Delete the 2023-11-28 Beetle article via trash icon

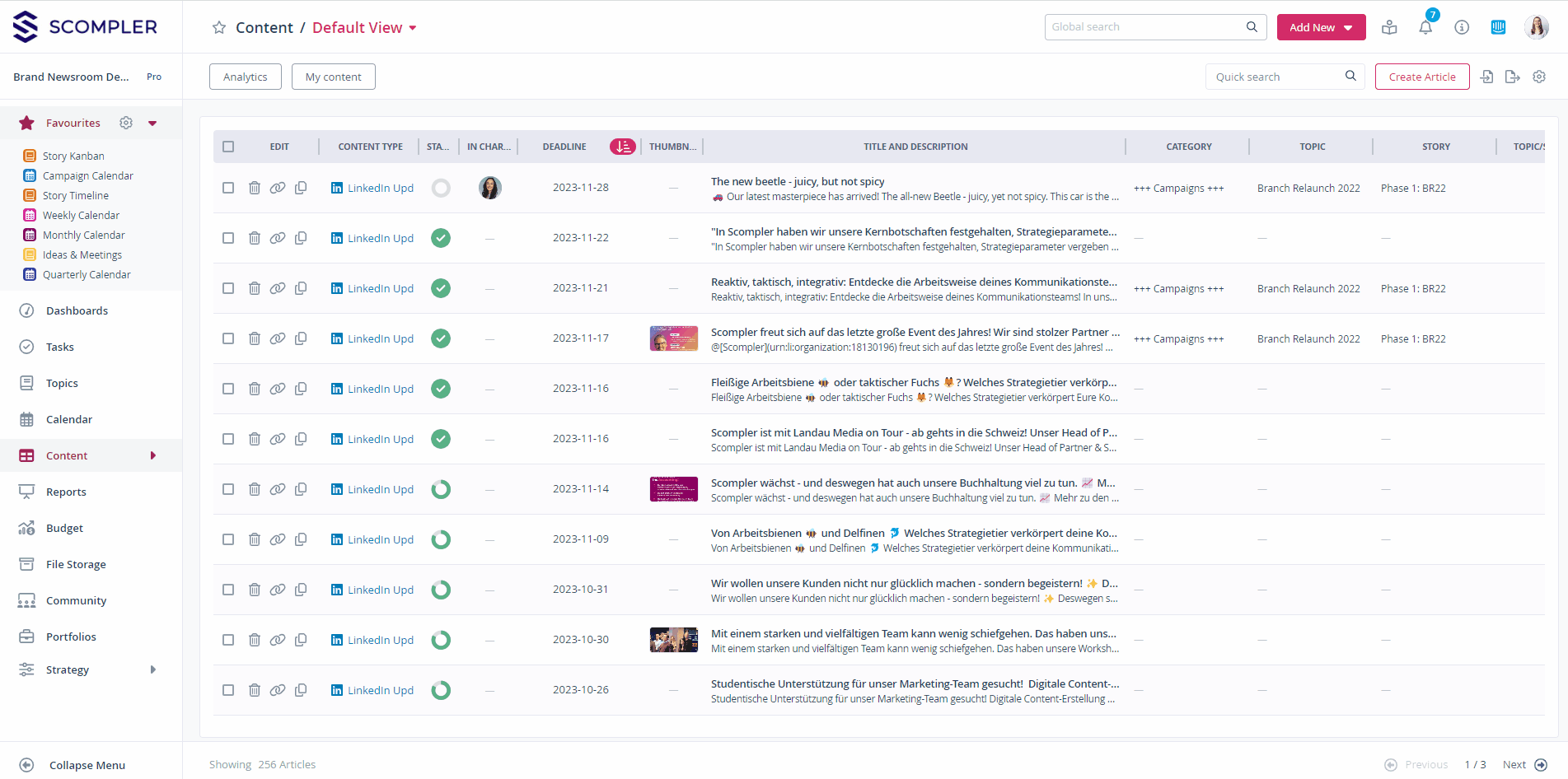click(255, 188)
